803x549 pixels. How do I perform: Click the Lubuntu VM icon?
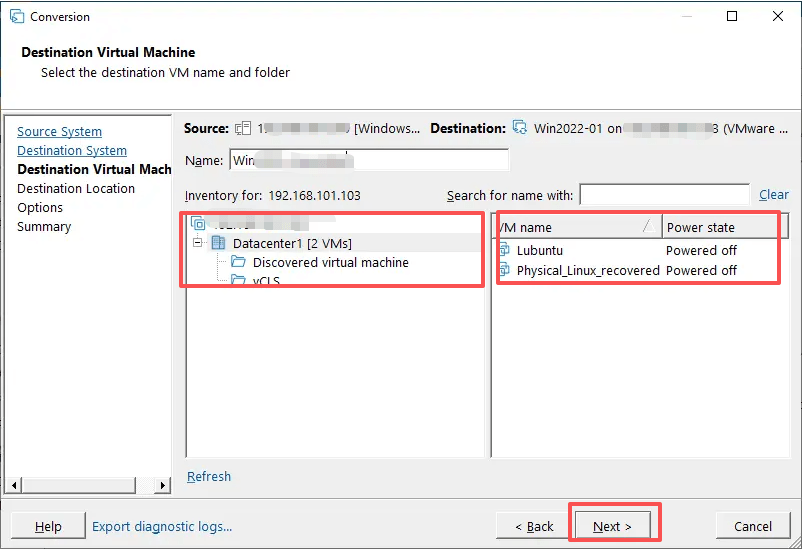point(504,250)
